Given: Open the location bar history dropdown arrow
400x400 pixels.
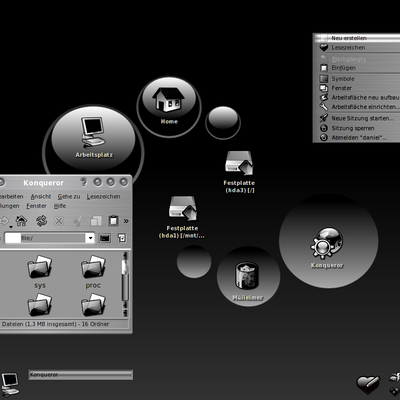Looking at the screenshot, I should coord(90,238).
